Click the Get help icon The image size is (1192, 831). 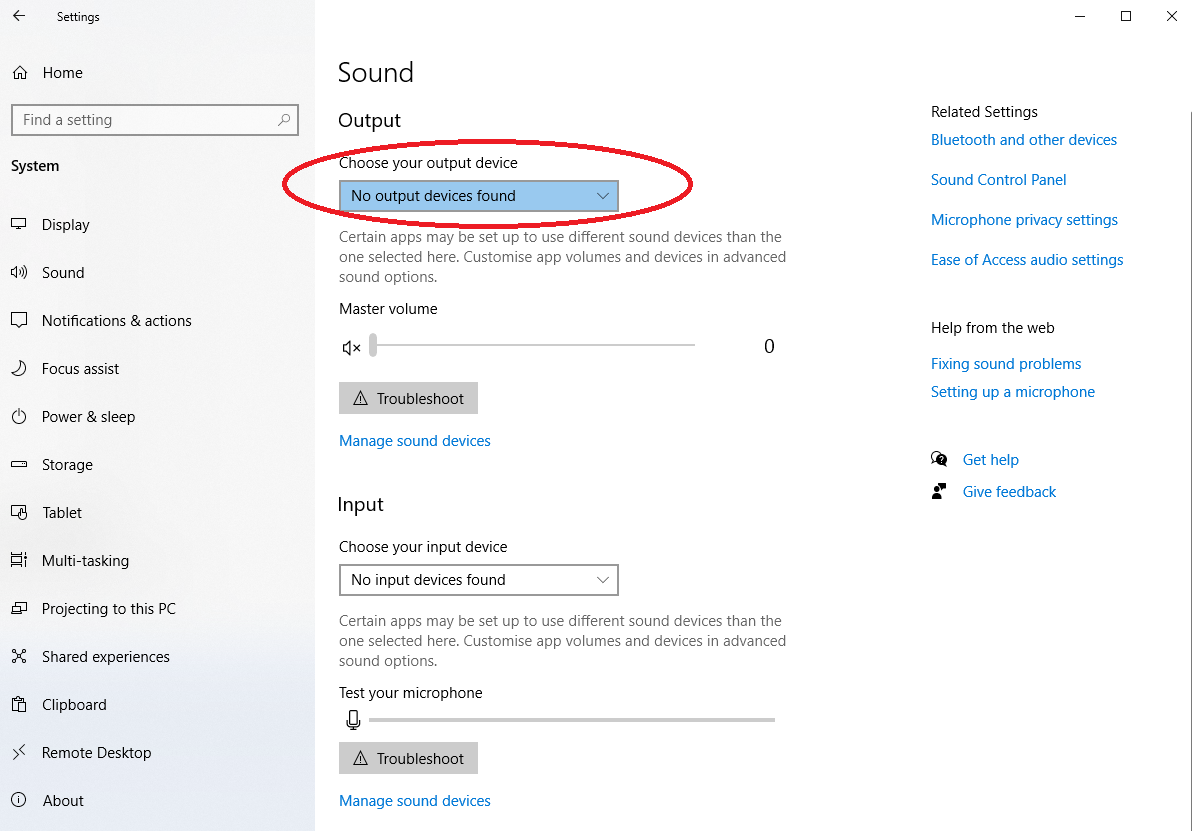point(939,459)
